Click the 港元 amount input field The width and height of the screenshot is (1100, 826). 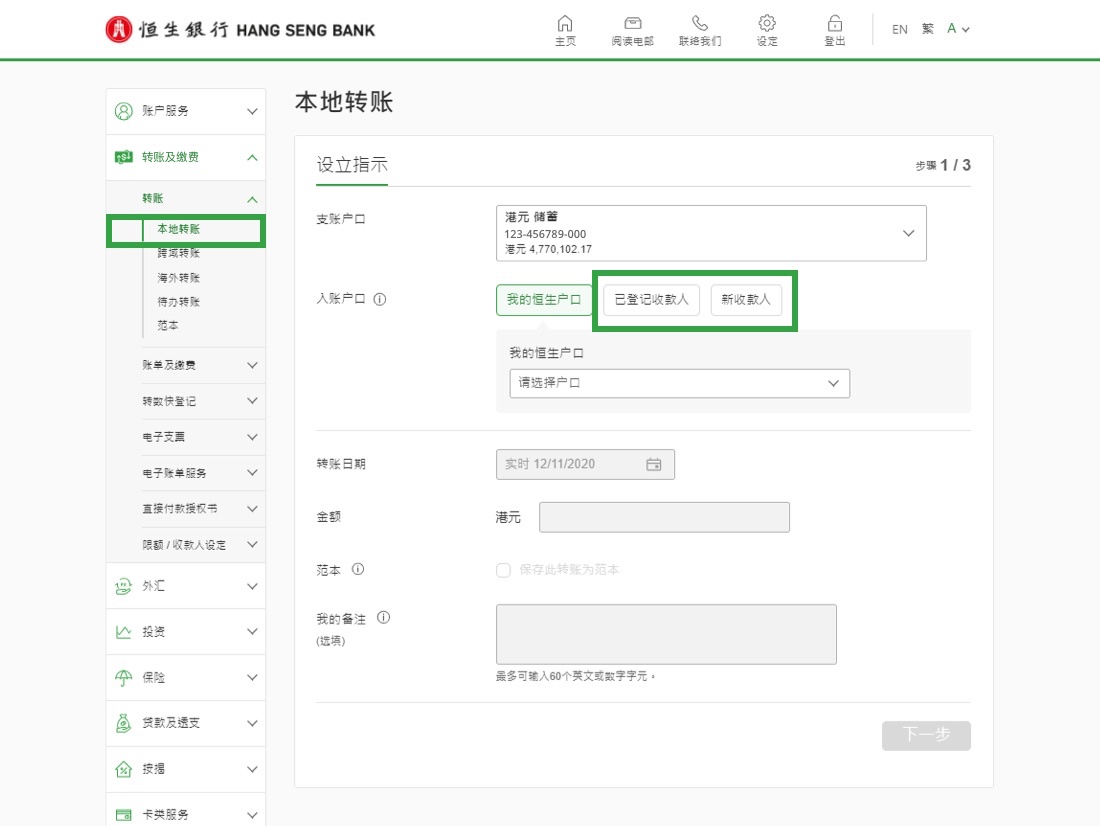click(x=664, y=517)
